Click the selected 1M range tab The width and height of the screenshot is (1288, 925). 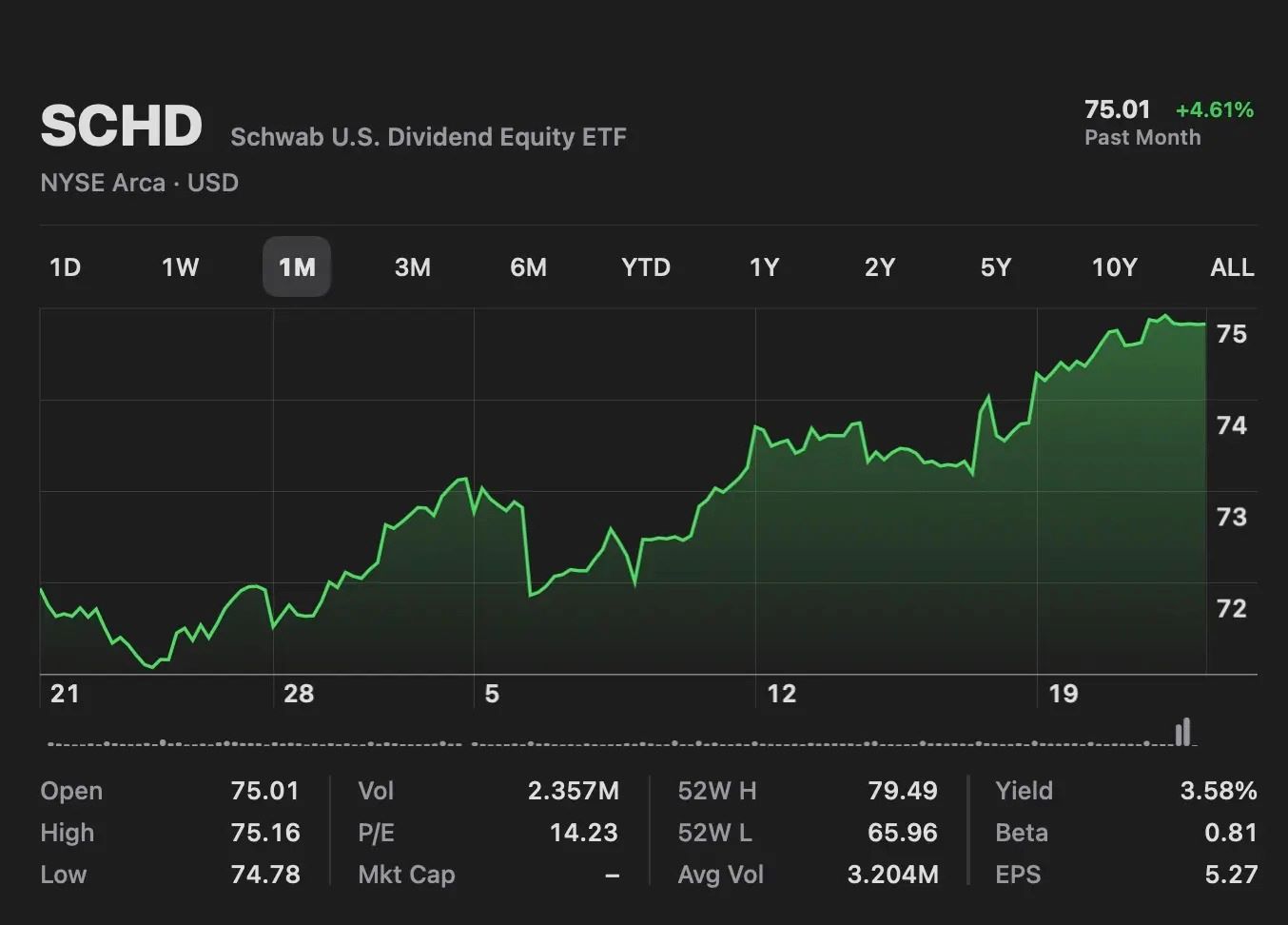(x=297, y=267)
